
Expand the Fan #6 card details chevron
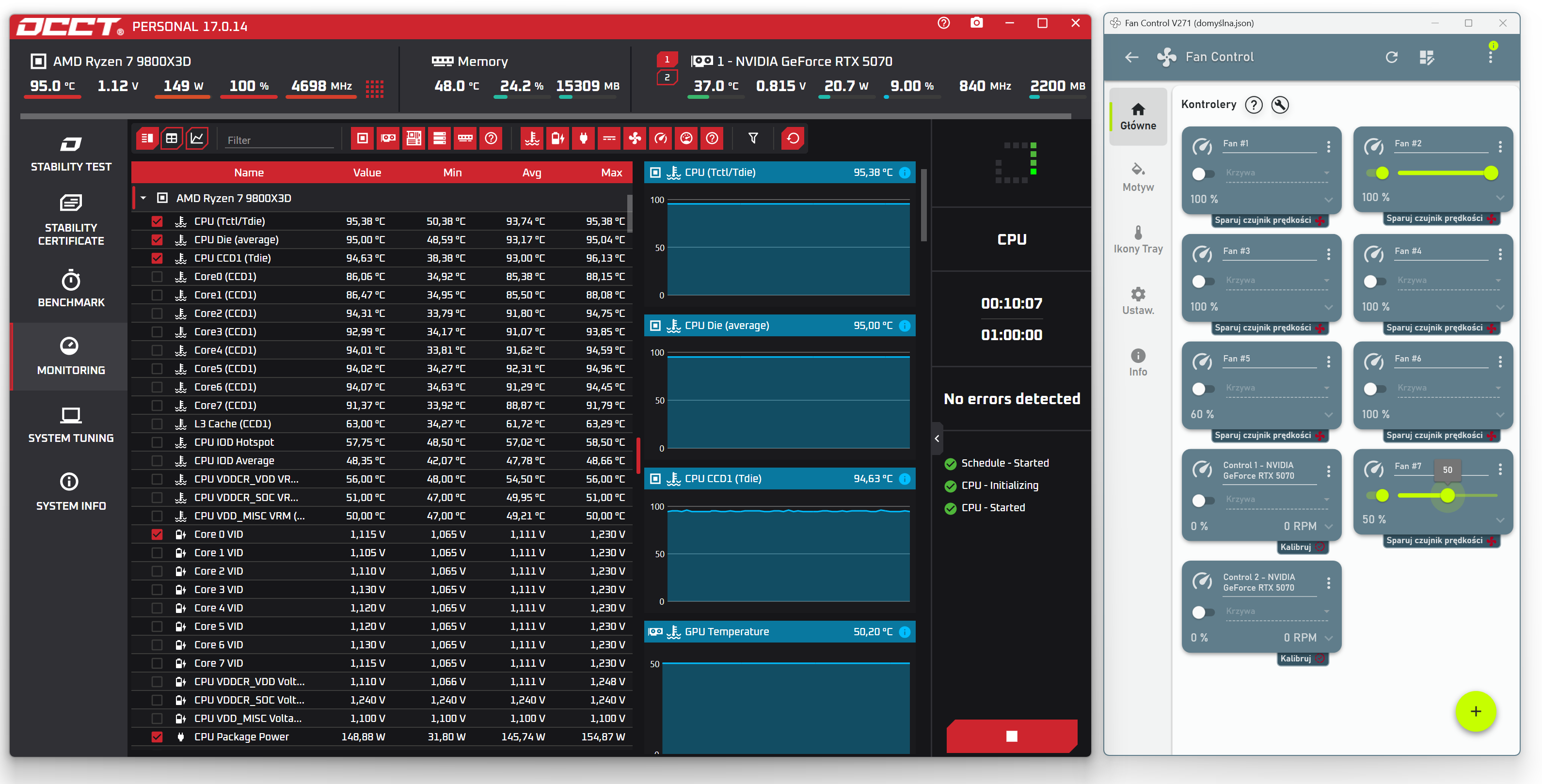[x=1499, y=415]
